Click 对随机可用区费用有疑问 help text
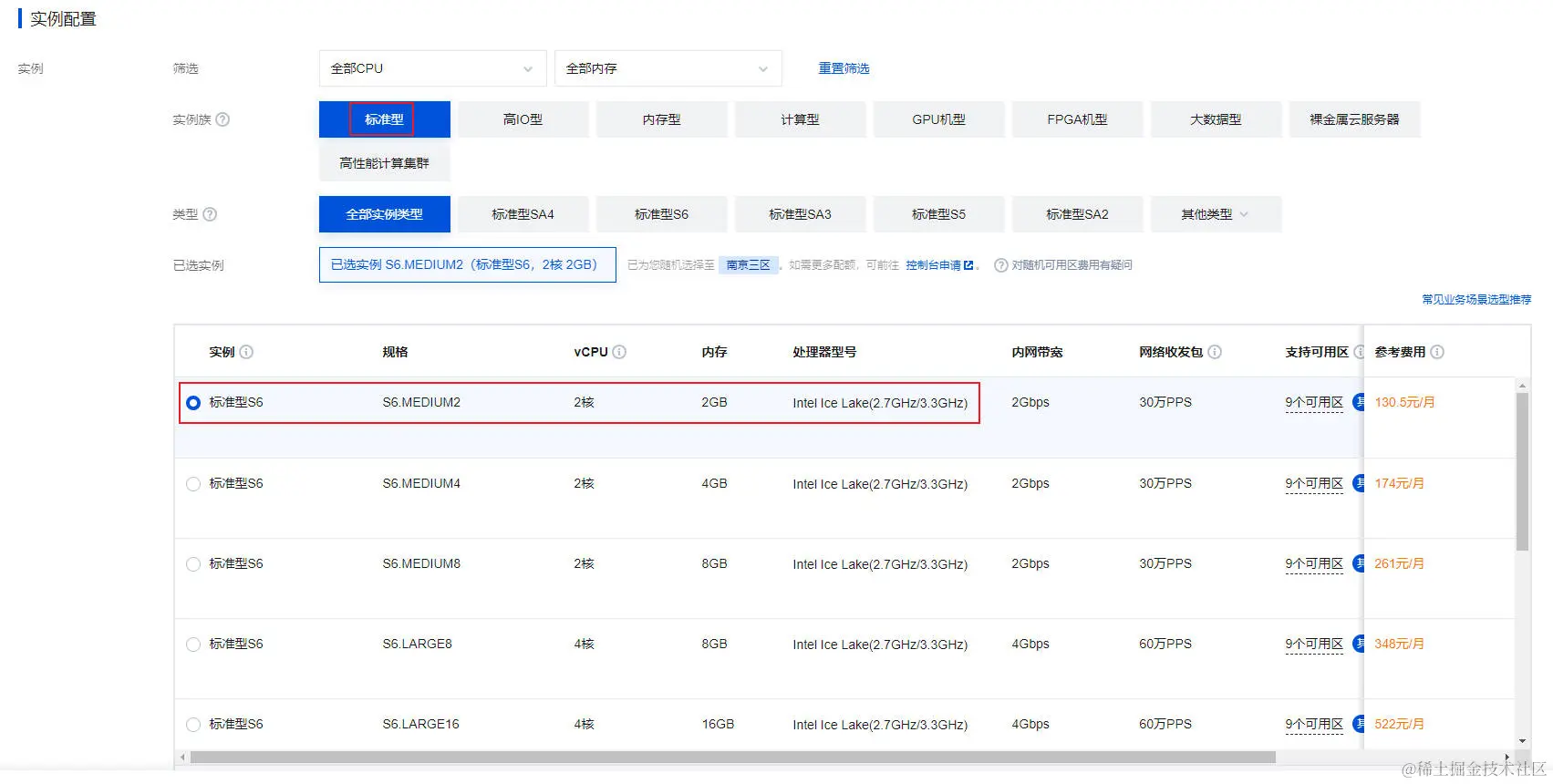The width and height of the screenshot is (1553, 784). [x=1072, y=265]
